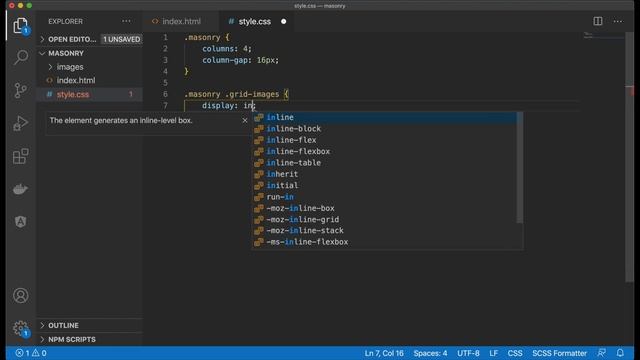Viewport: 640px width, 360px height.
Task: Click the suggestion list scrollbar
Action: [520, 168]
